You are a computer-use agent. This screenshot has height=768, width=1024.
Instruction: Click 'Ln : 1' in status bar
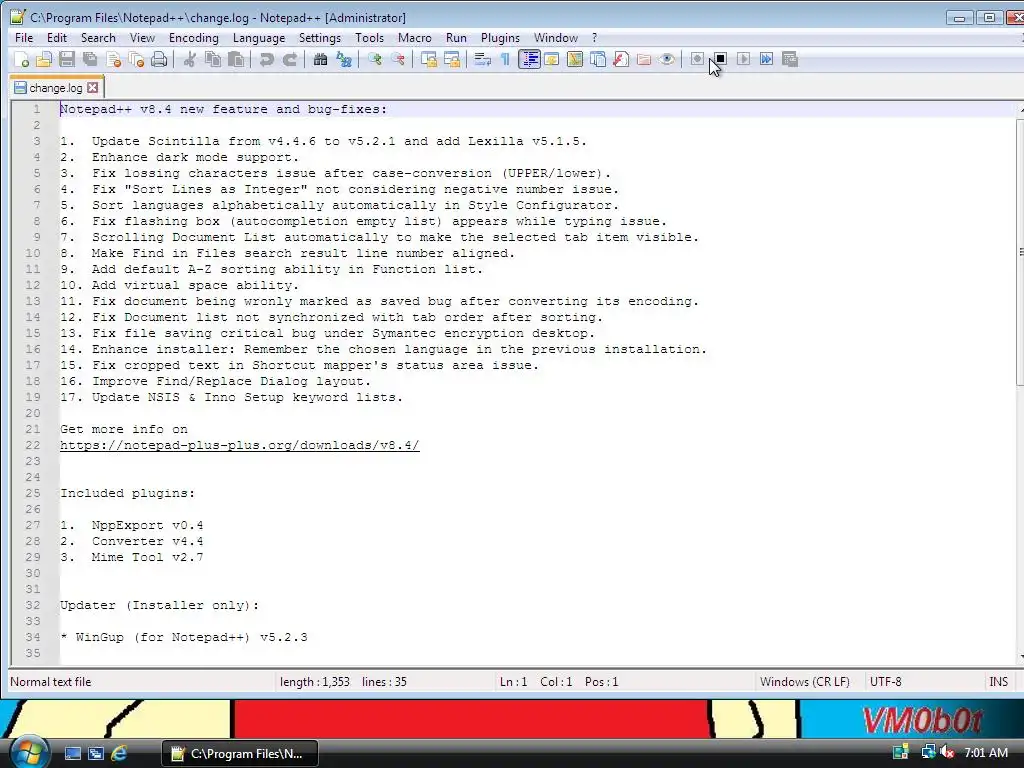tap(513, 682)
